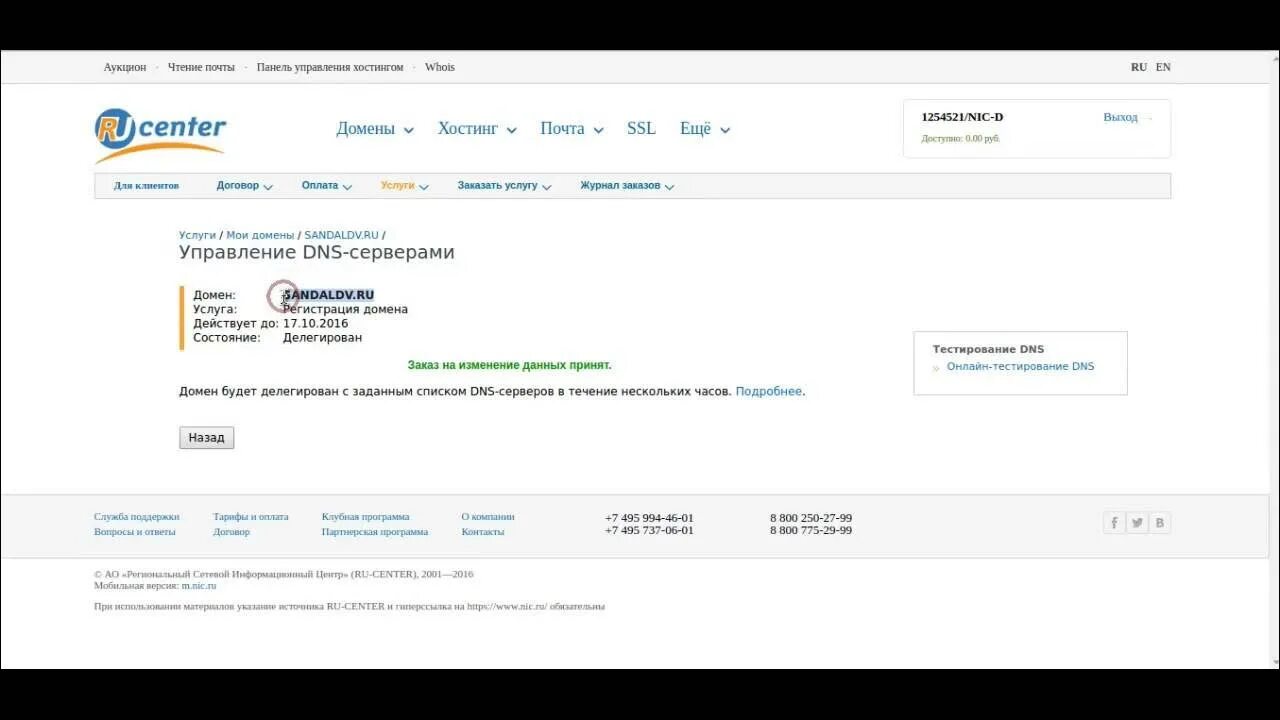Image resolution: width=1280 pixels, height=720 pixels.
Task: Click the Тестирование DNS heading
Action: coord(988,350)
